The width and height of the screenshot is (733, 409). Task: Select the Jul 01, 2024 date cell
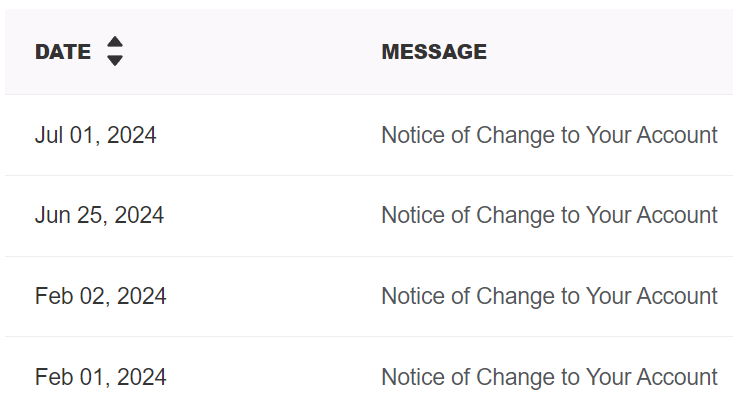click(96, 135)
